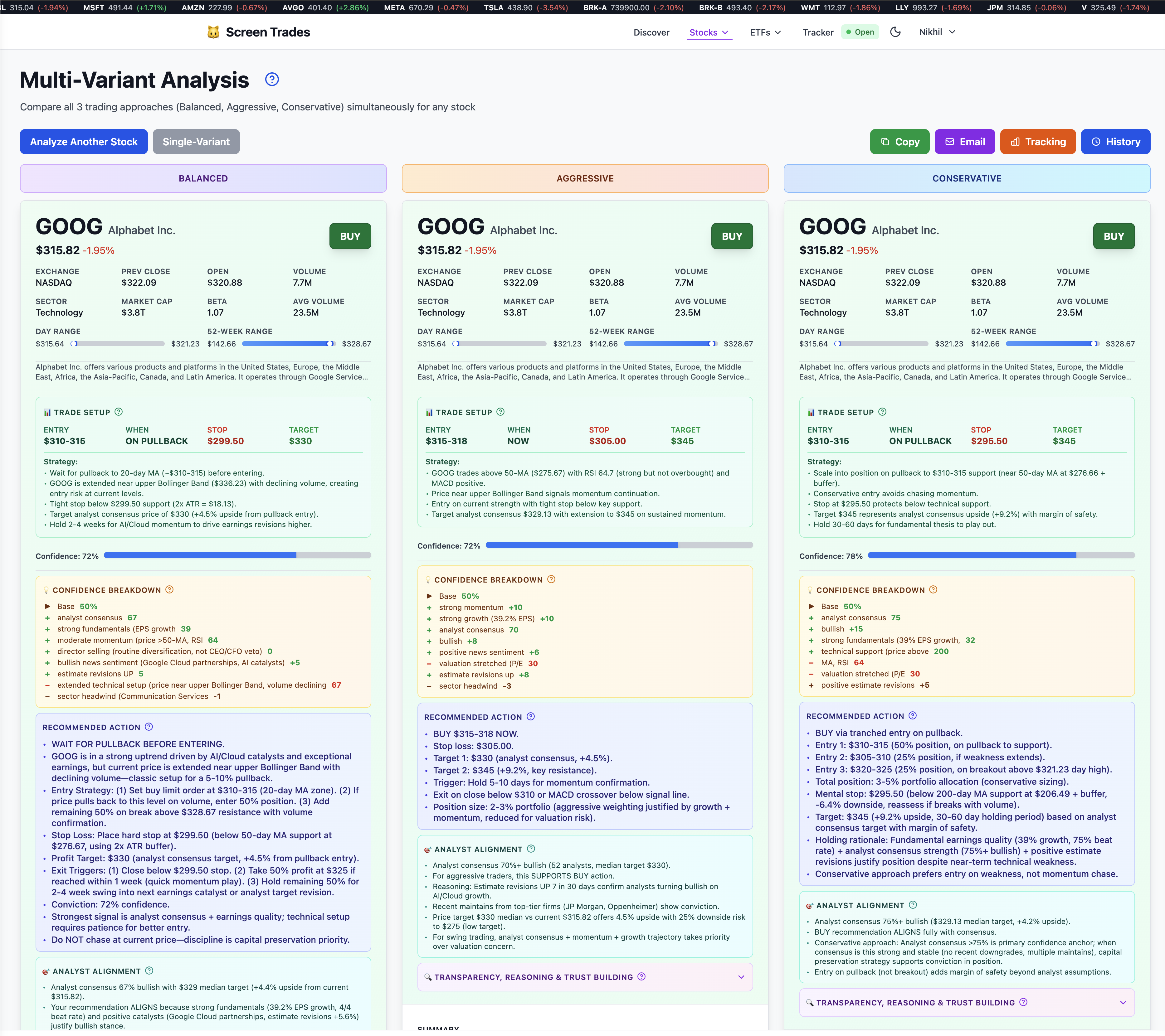
Task: Click the $299.50 stop value in Balanced card
Action: [225, 441]
